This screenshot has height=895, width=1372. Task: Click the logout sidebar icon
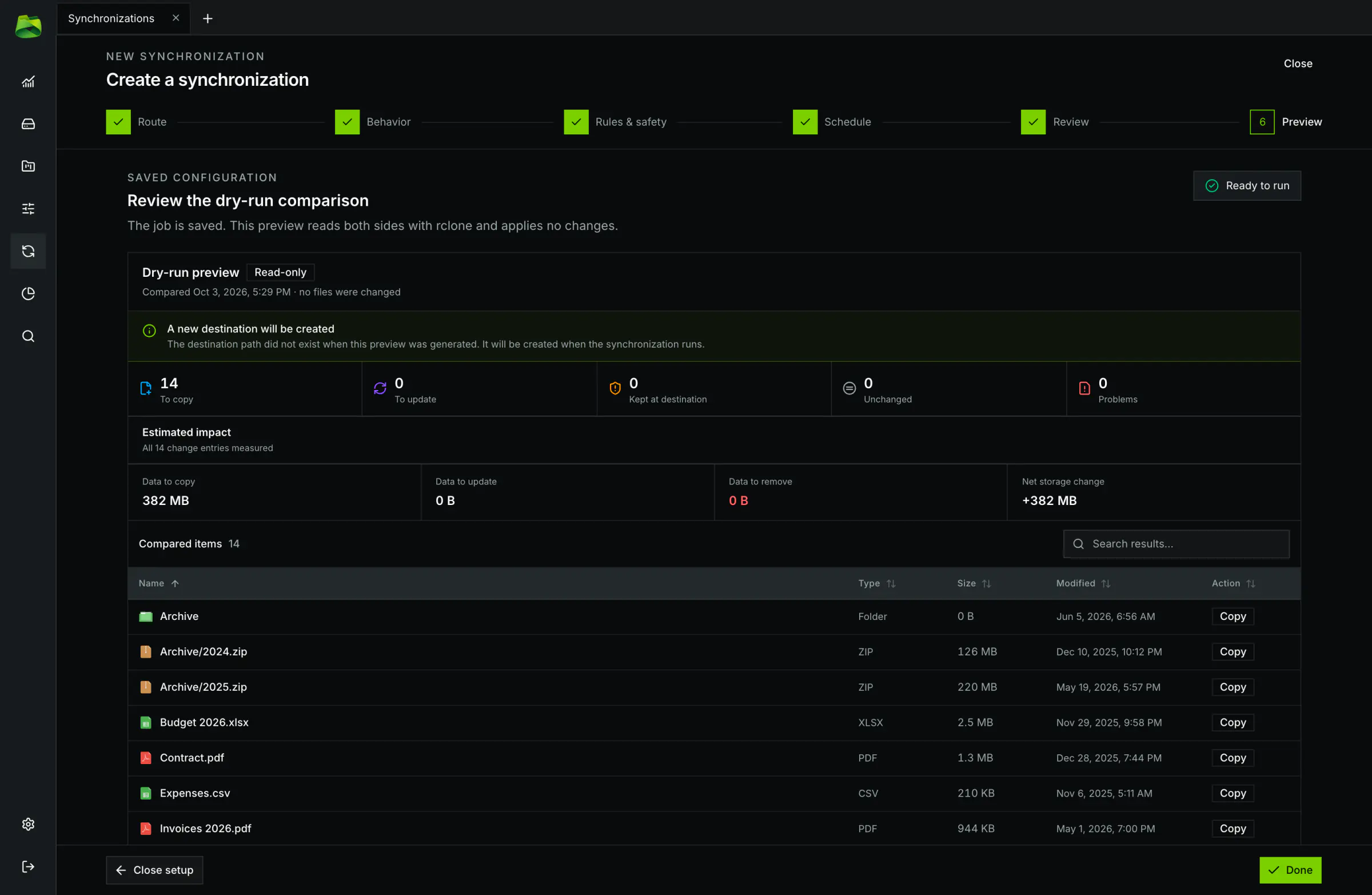pos(28,867)
